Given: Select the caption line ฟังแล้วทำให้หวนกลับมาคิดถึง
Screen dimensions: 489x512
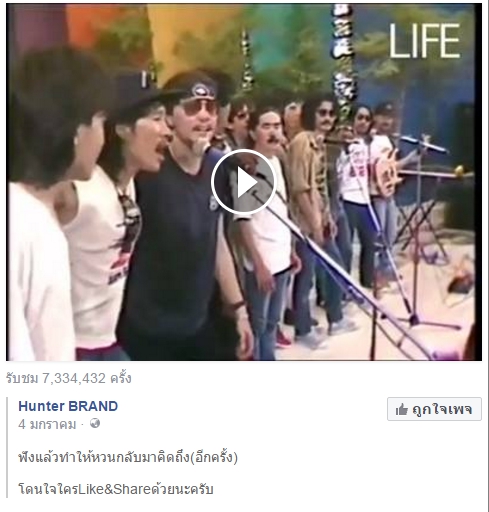Looking at the screenshot, I should coord(128,457).
